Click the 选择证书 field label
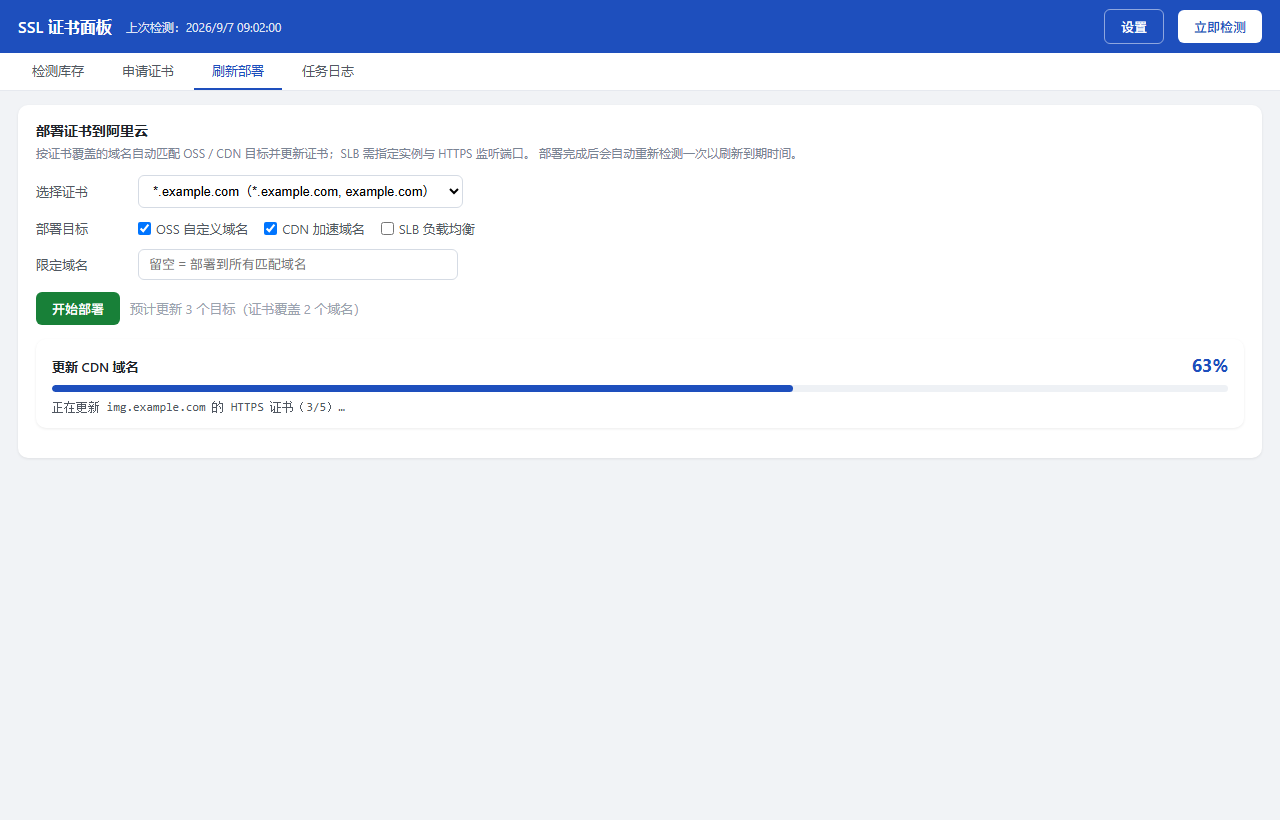The width and height of the screenshot is (1280, 820). (x=62, y=192)
